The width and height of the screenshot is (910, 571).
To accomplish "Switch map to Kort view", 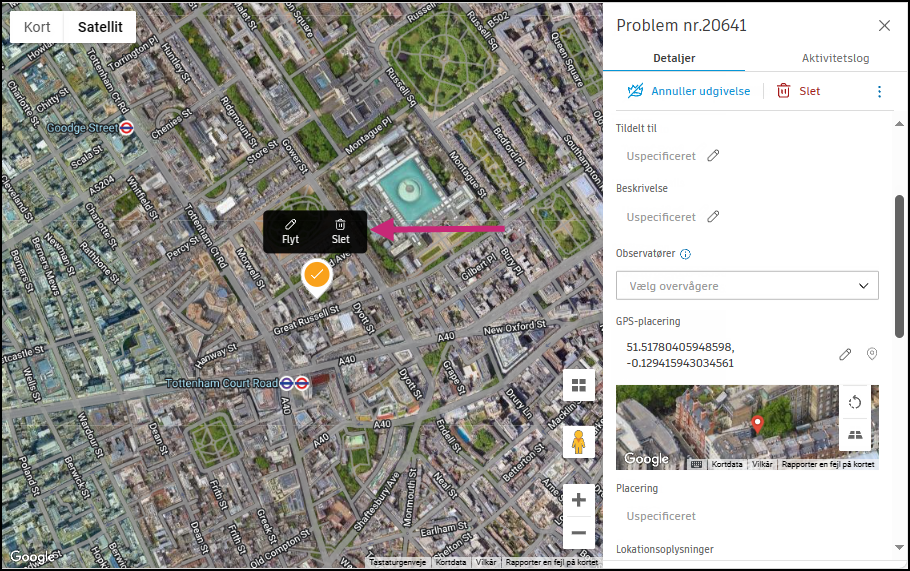I will (37, 27).
